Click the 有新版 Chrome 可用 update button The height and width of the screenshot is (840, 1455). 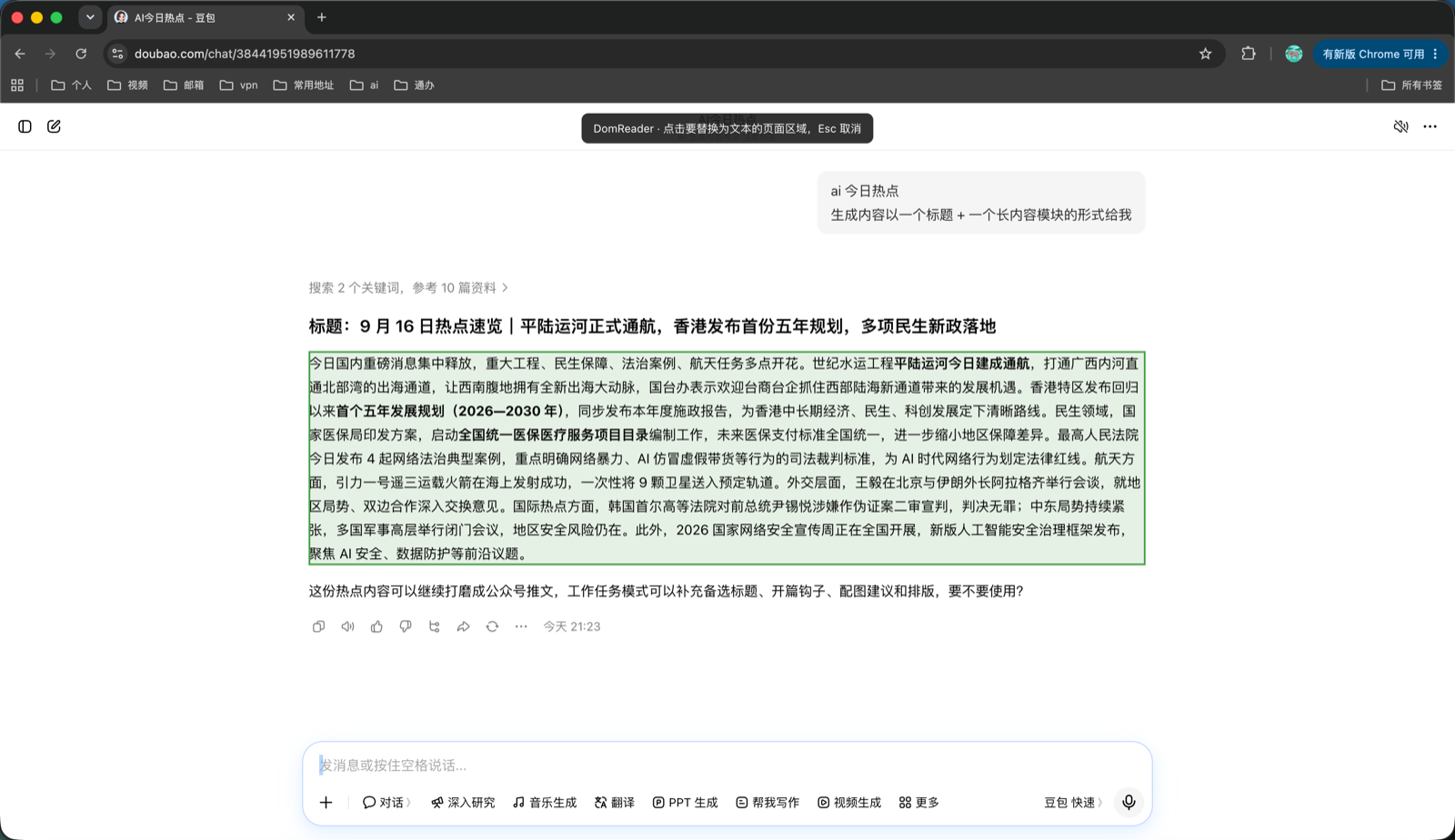point(1380,54)
